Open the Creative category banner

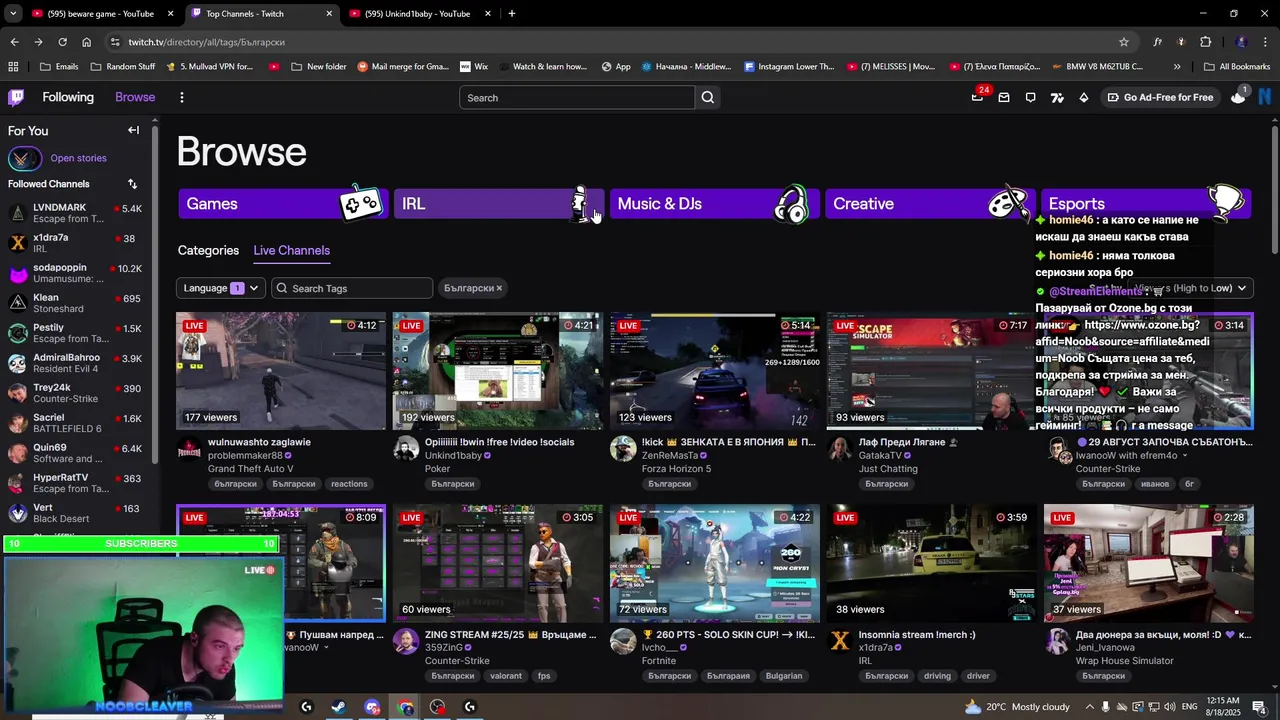click(930, 203)
